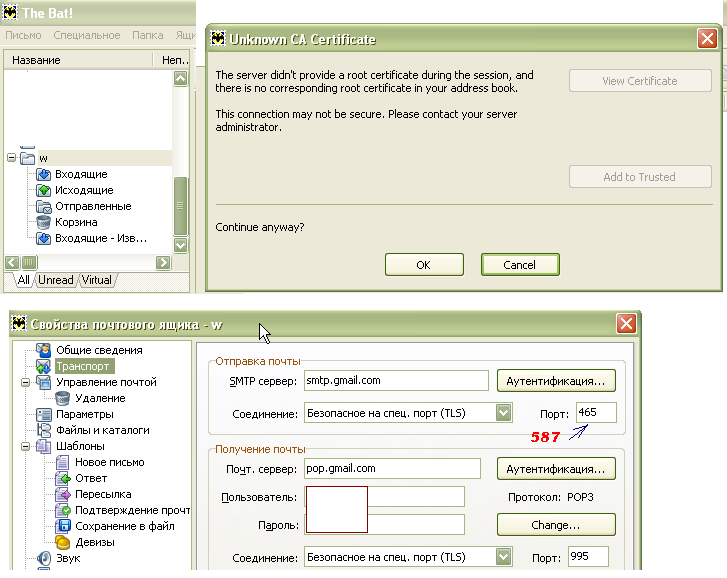Select the Входящие folder
The image size is (727, 578).
tap(81, 174)
